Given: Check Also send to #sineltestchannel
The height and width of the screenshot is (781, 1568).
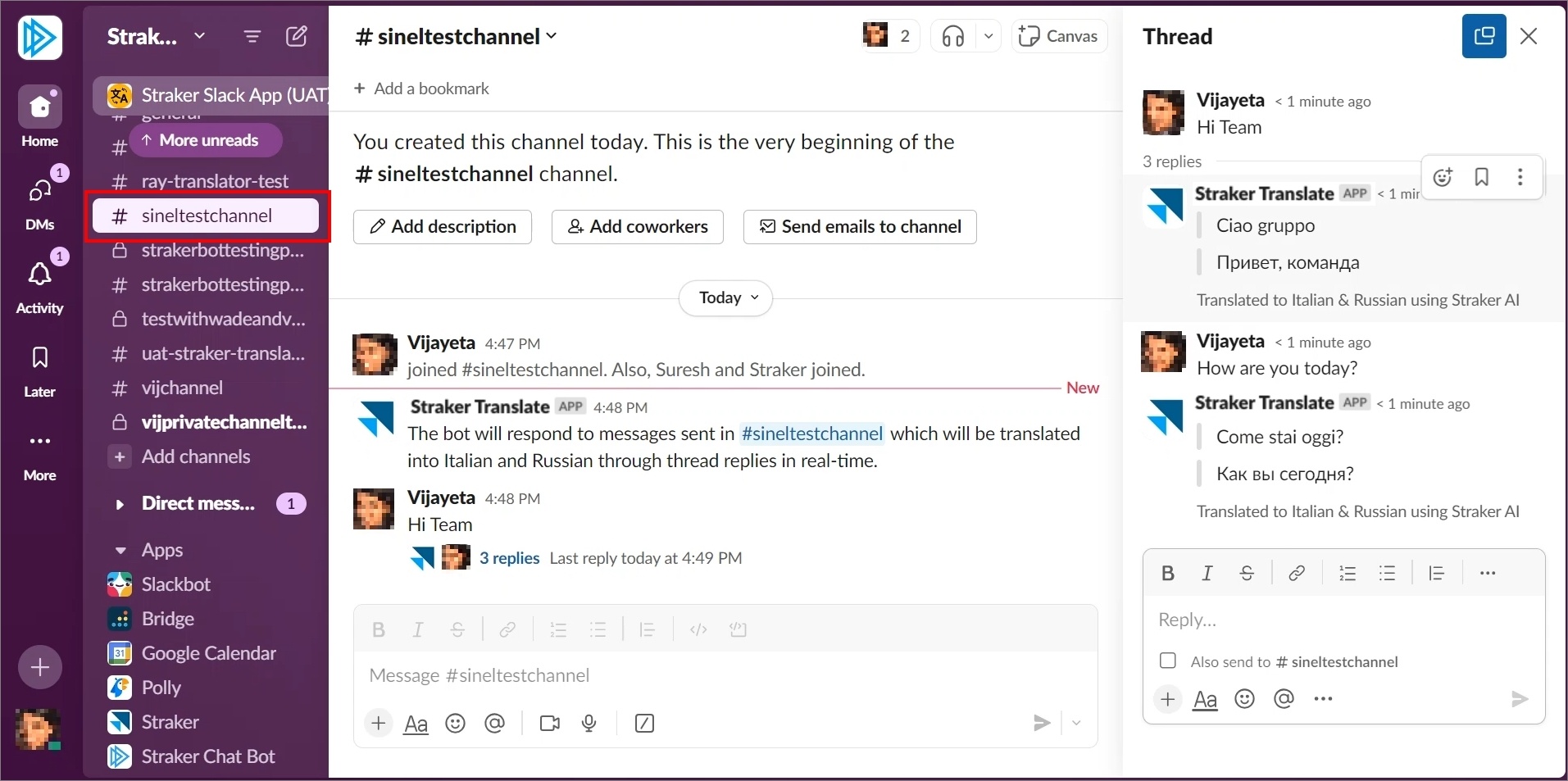Looking at the screenshot, I should [1168, 661].
